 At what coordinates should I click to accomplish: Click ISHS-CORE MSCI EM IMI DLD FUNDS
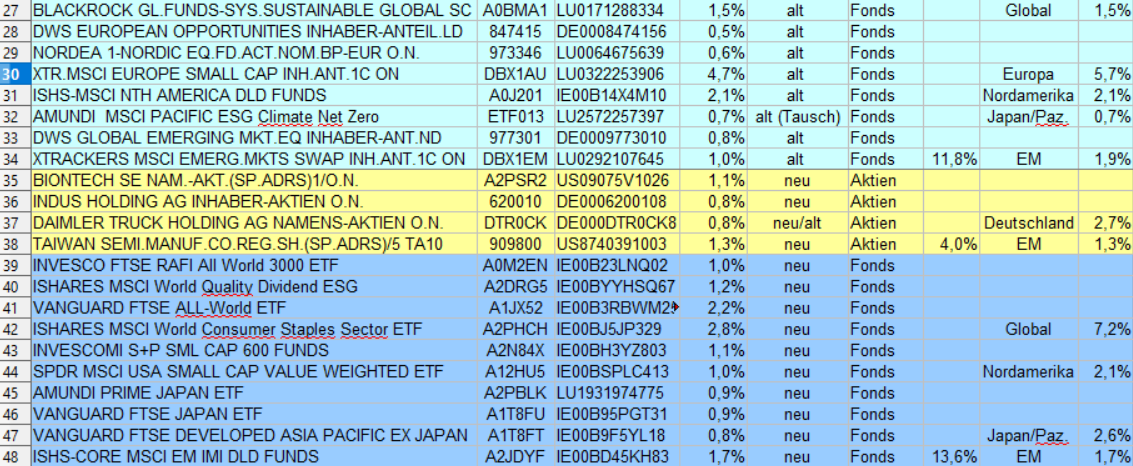pyautogui.click(x=254, y=457)
